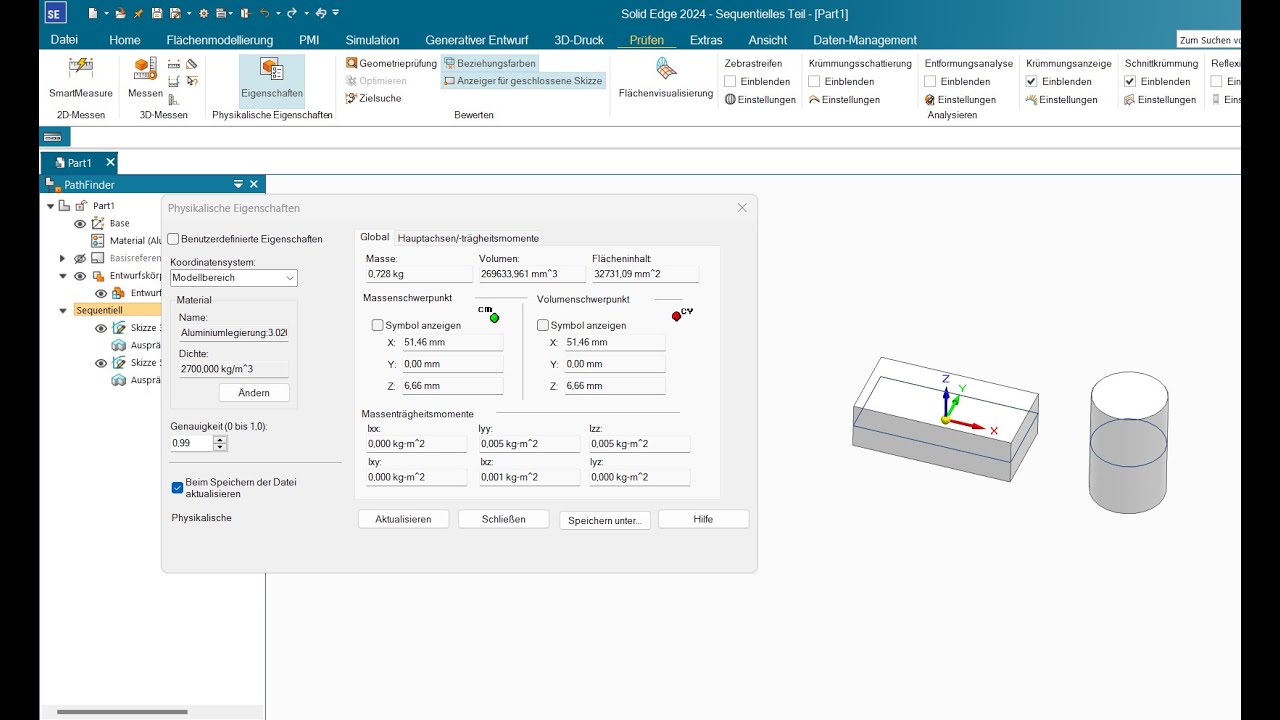Screen dimensions: 1280x720
Task: Collapse the Part1 tree node
Action: (x=50, y=206)
